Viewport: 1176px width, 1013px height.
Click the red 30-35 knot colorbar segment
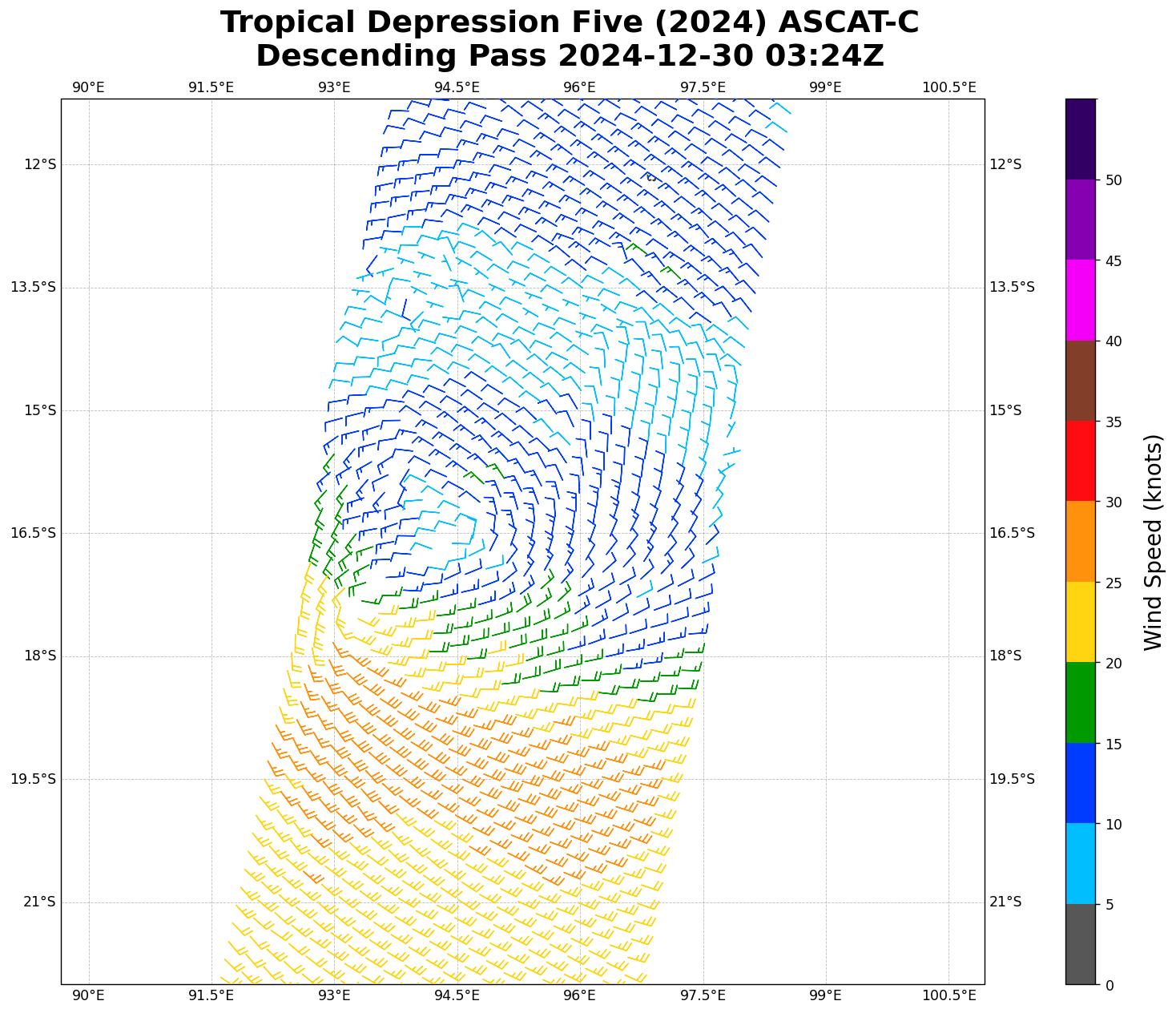pyautogui.click(x=1080, y=462)
